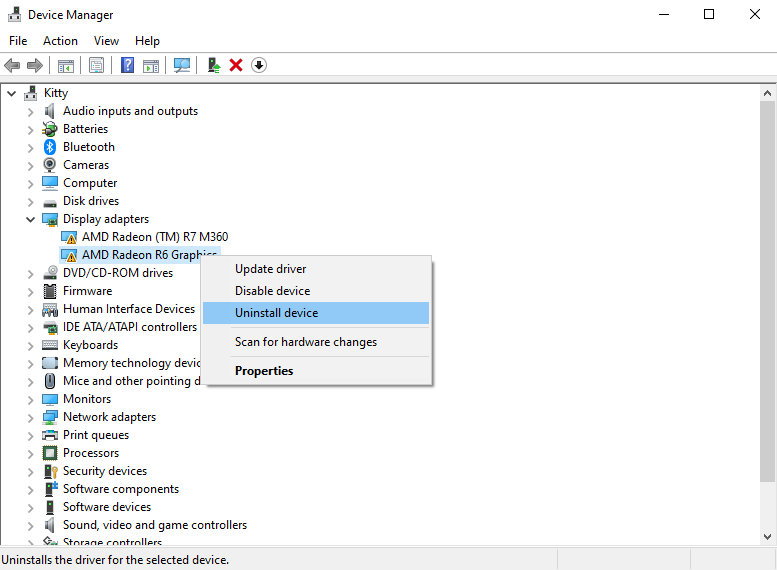Viewport: 777px width, 570px height.
Task: Click the Computer monitor icon
Action: coord(50,183)
